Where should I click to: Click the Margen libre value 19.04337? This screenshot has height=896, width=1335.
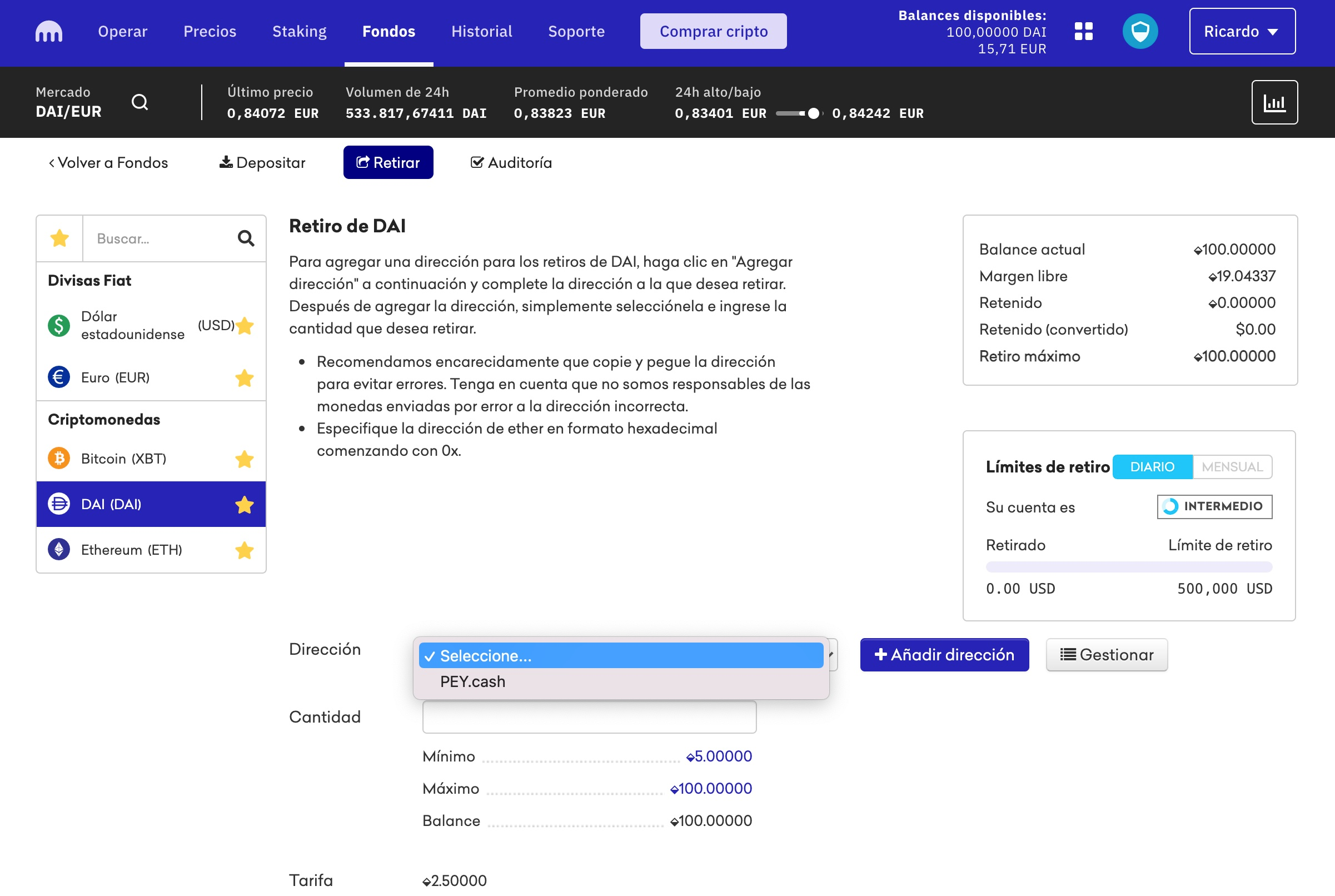1241,276
